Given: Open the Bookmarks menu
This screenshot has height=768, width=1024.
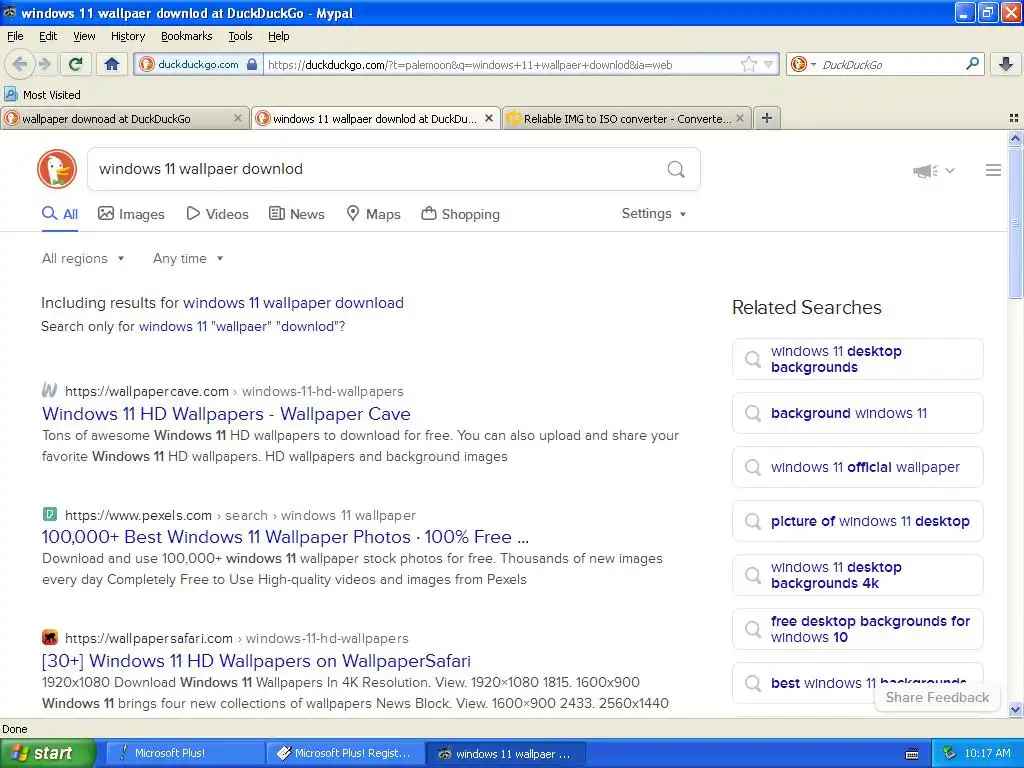Looking at the screenshot, I should click(x=187, y=36).
